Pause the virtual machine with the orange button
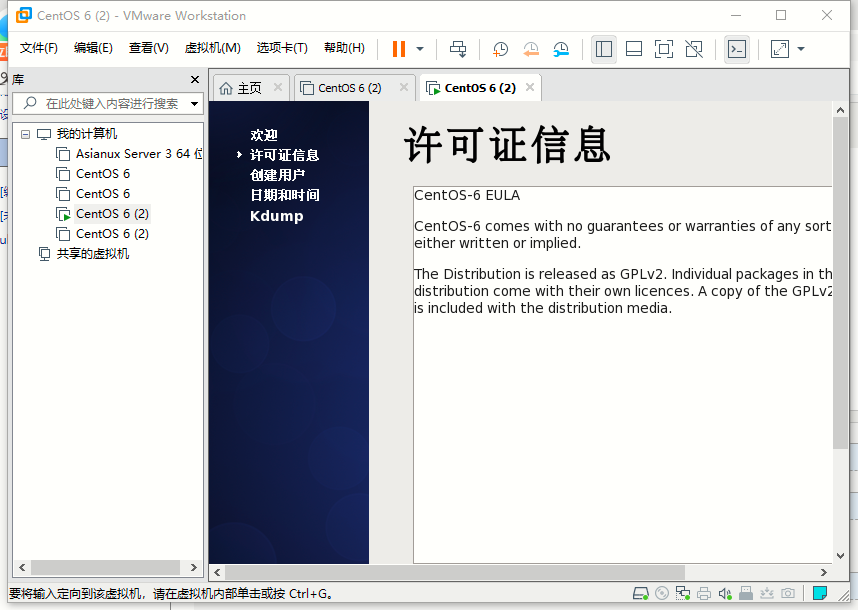 (x=399, y=49)
